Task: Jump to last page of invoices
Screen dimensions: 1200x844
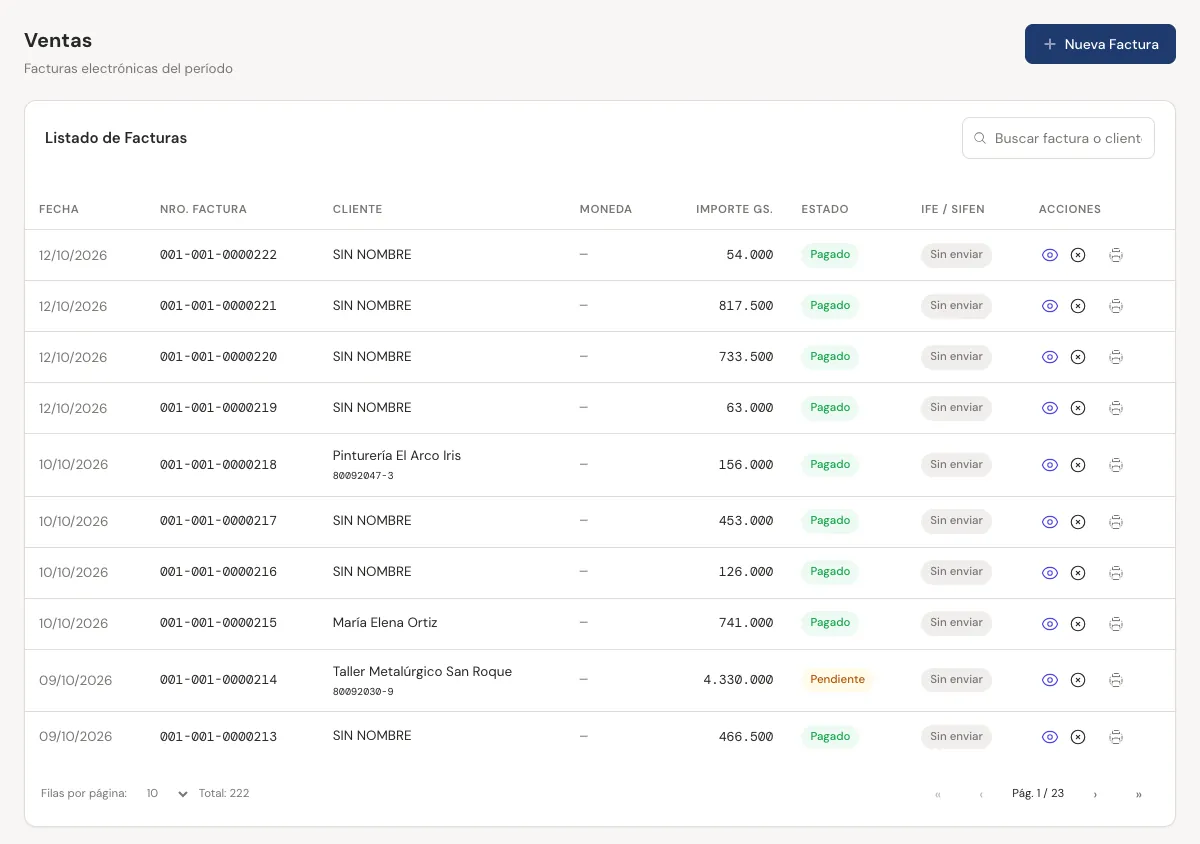Action: click(x=1139, y=794)
